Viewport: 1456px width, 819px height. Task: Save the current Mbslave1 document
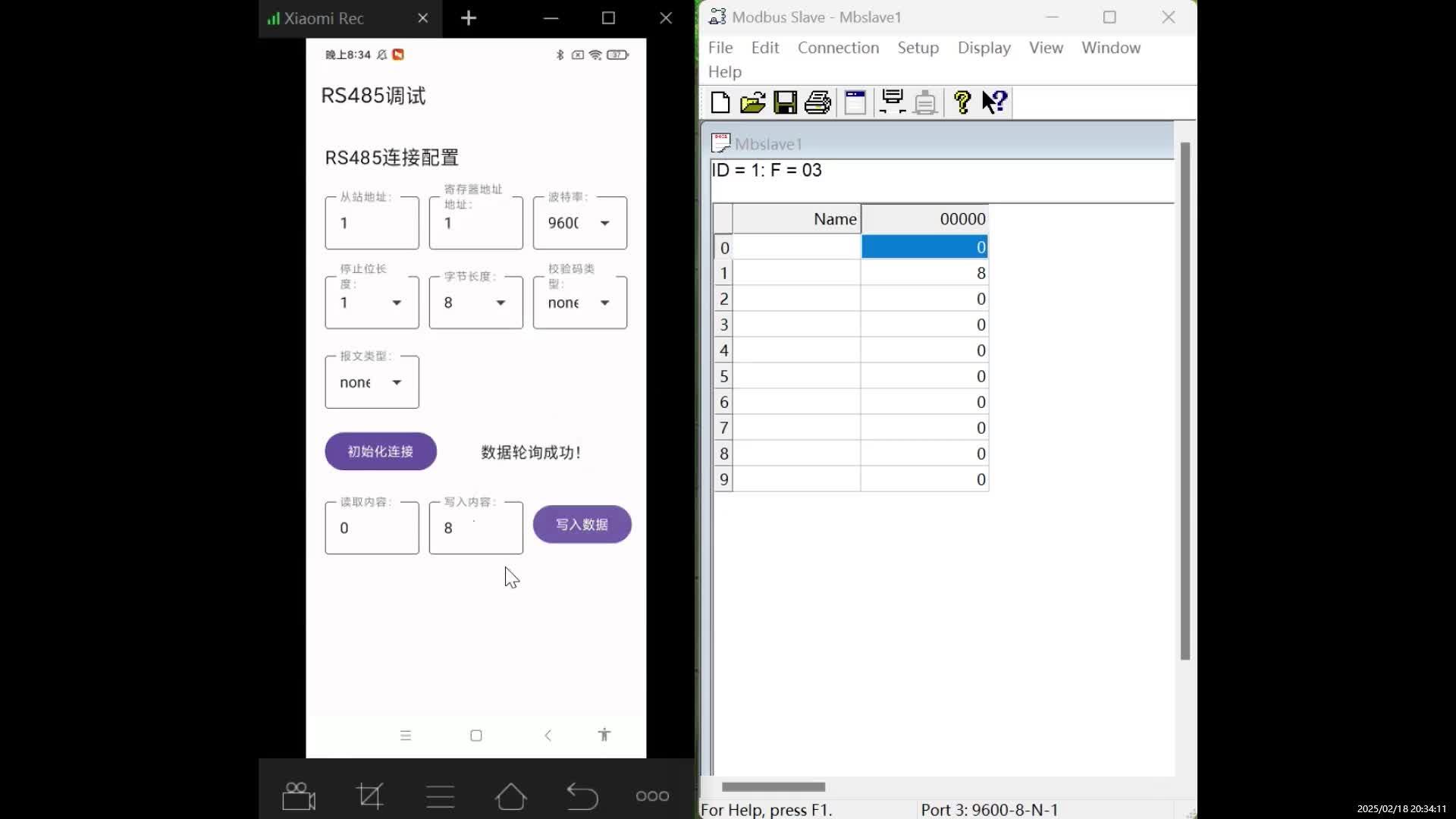pyautogui.click(x=785, y=102)
